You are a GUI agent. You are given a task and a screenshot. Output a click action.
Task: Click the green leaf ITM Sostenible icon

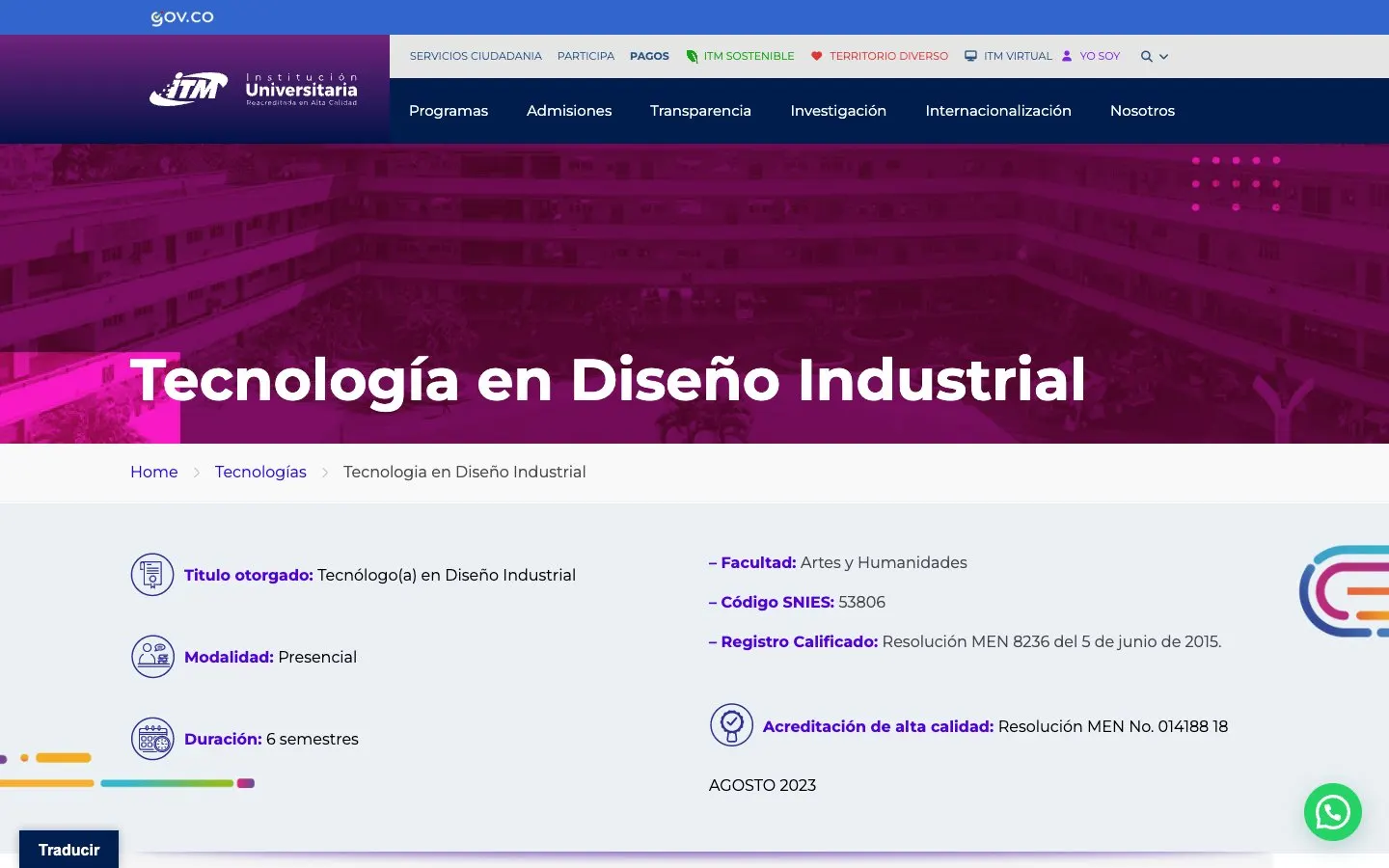pyautogui.click(x=692, y=56)
